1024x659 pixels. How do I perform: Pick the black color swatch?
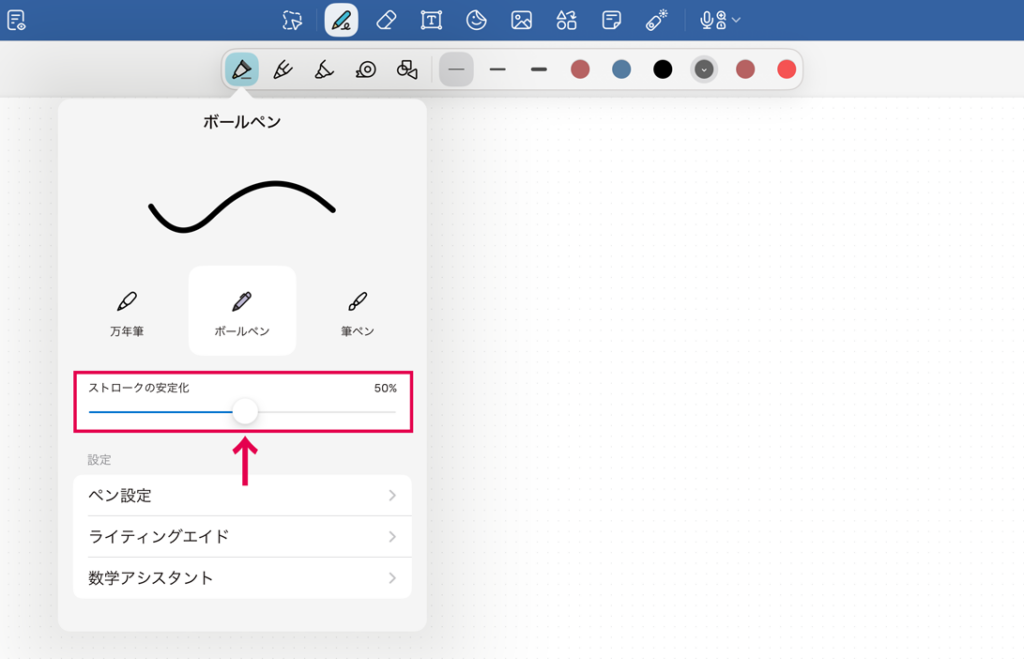[662, 69]
